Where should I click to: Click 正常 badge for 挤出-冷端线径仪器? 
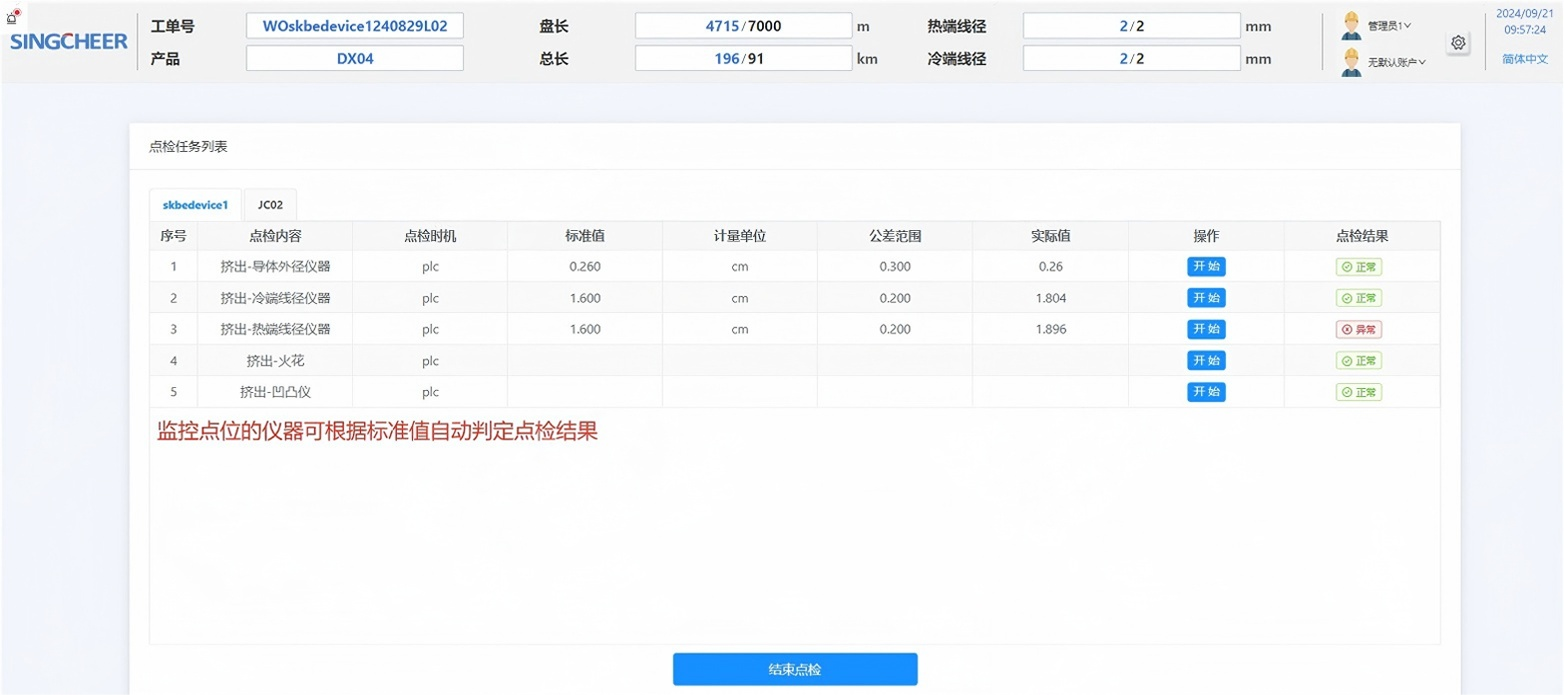(x=1359, y=298)
